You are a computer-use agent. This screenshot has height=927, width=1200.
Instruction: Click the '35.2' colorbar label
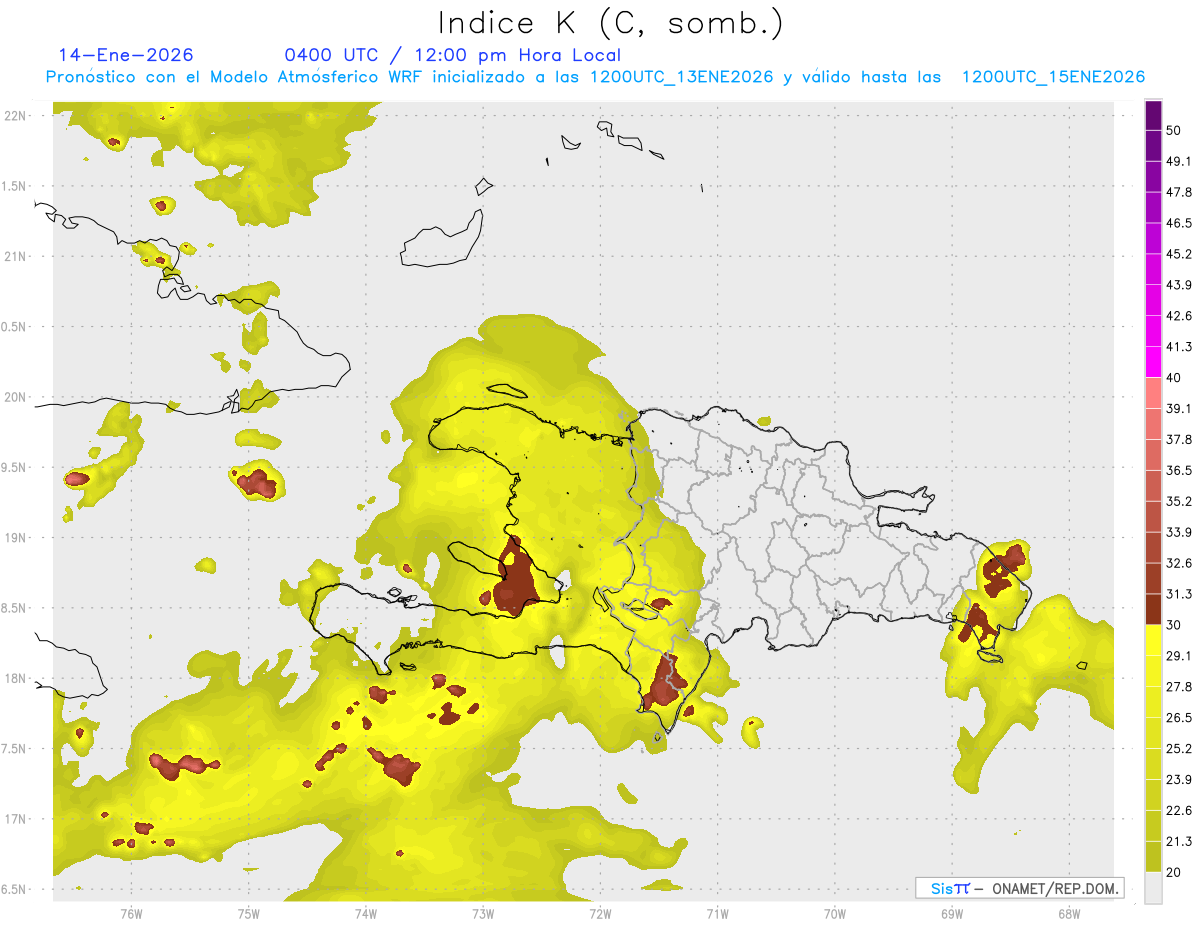click(x=1179, y=502)
